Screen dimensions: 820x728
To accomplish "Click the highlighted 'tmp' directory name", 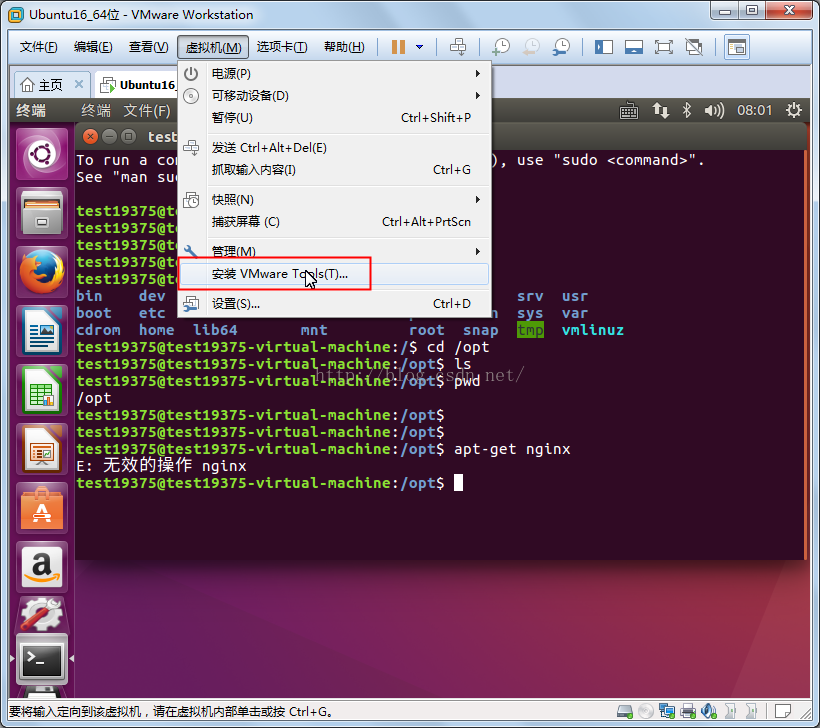I will [530, 330].
